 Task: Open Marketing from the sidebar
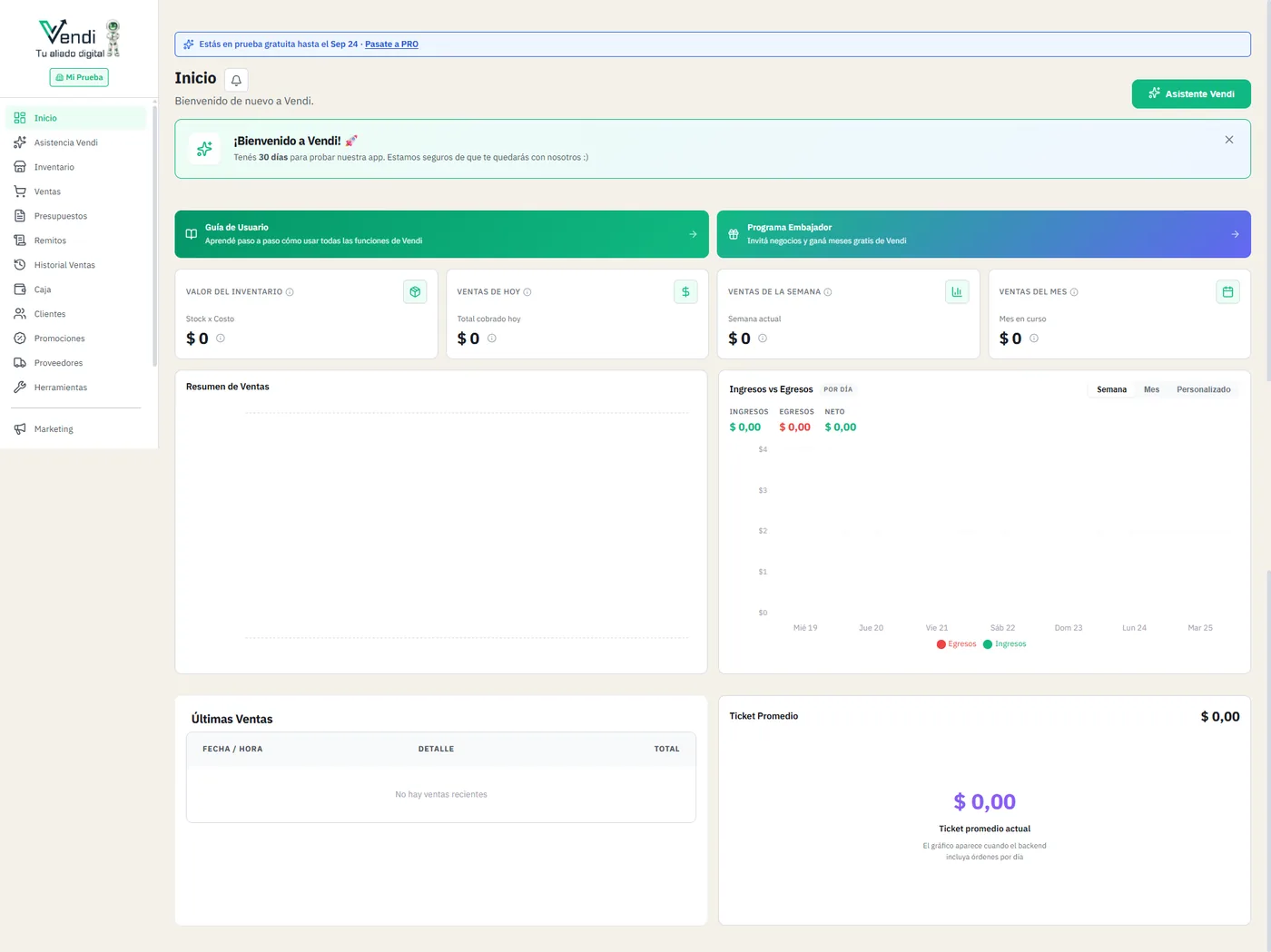76,429
